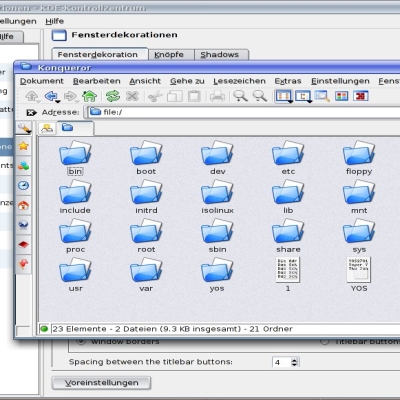This screenshot has height=400, width=400.
Task: Click the red terminal-style toolbar icon
Action: pos(361,96)
